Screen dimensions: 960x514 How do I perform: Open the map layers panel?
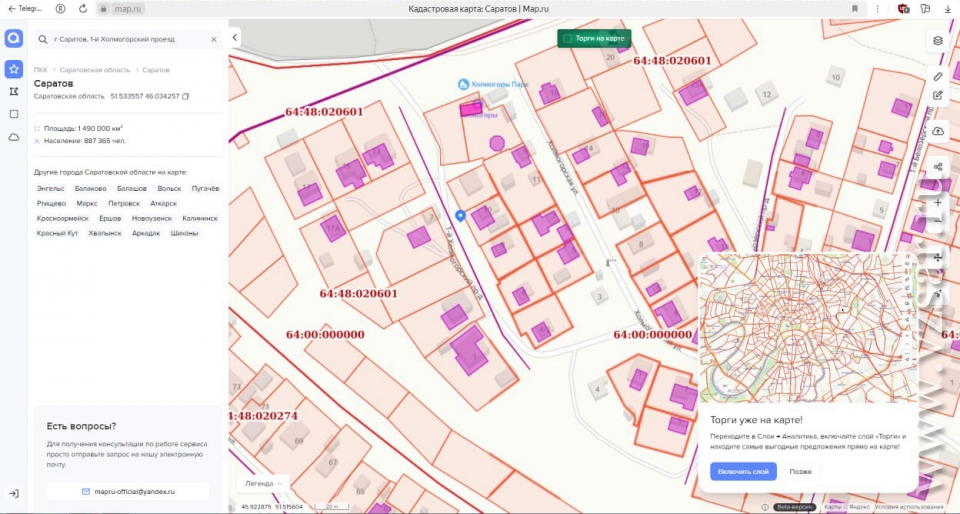tap(937, 41)
